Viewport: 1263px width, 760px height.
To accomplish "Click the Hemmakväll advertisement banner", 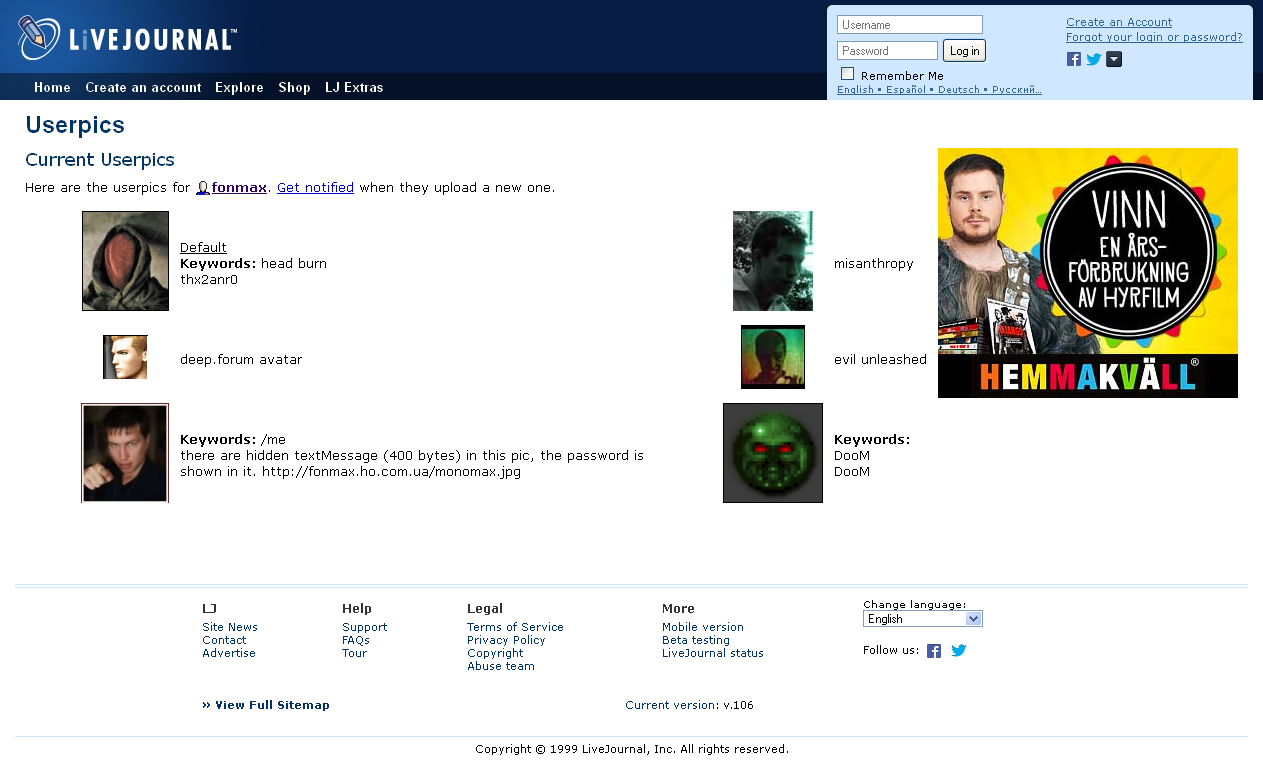I will tap(1088, 273).
